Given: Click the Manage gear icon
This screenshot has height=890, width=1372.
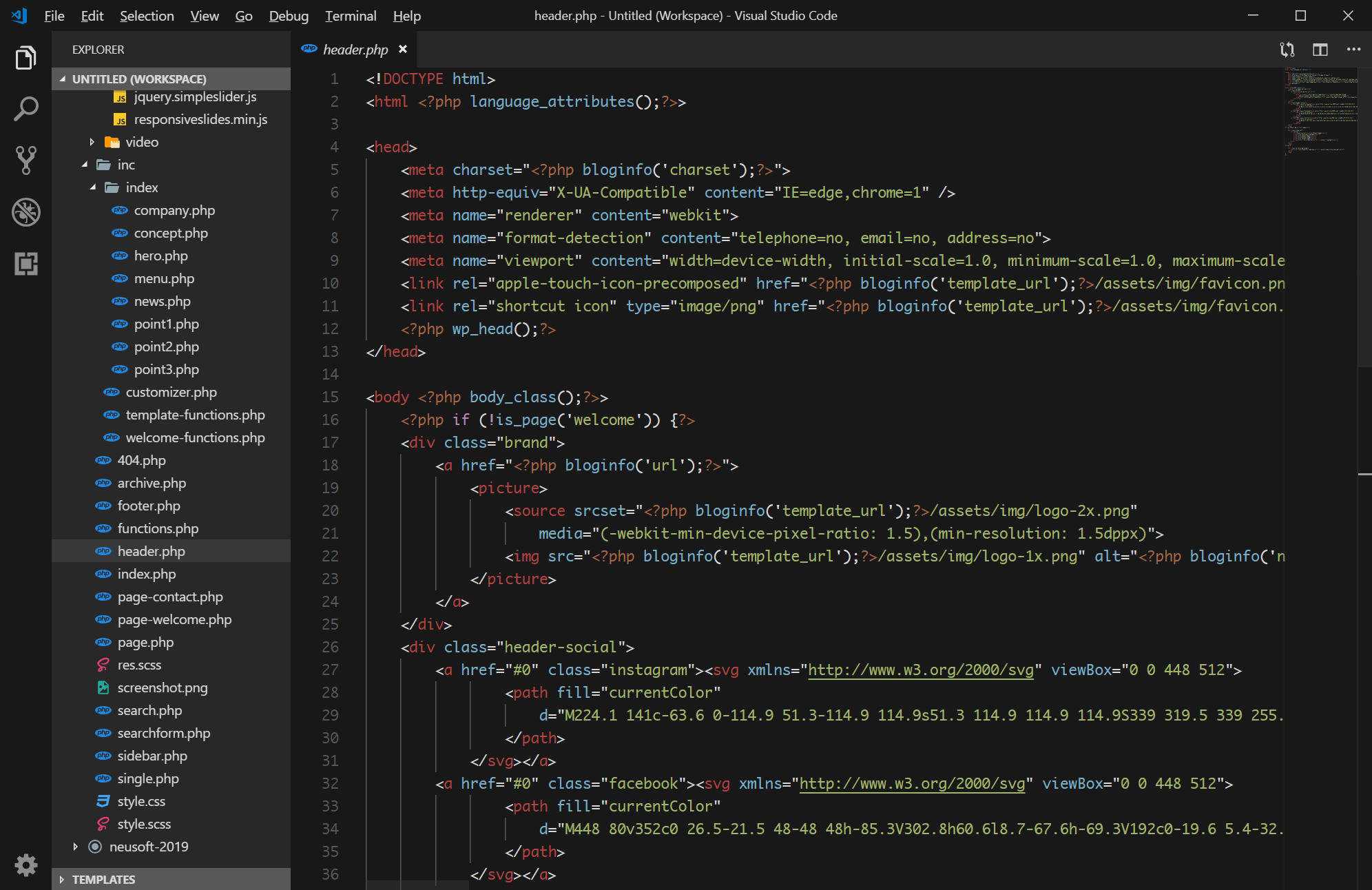Looking at the screenshot, I should [25, 865].
